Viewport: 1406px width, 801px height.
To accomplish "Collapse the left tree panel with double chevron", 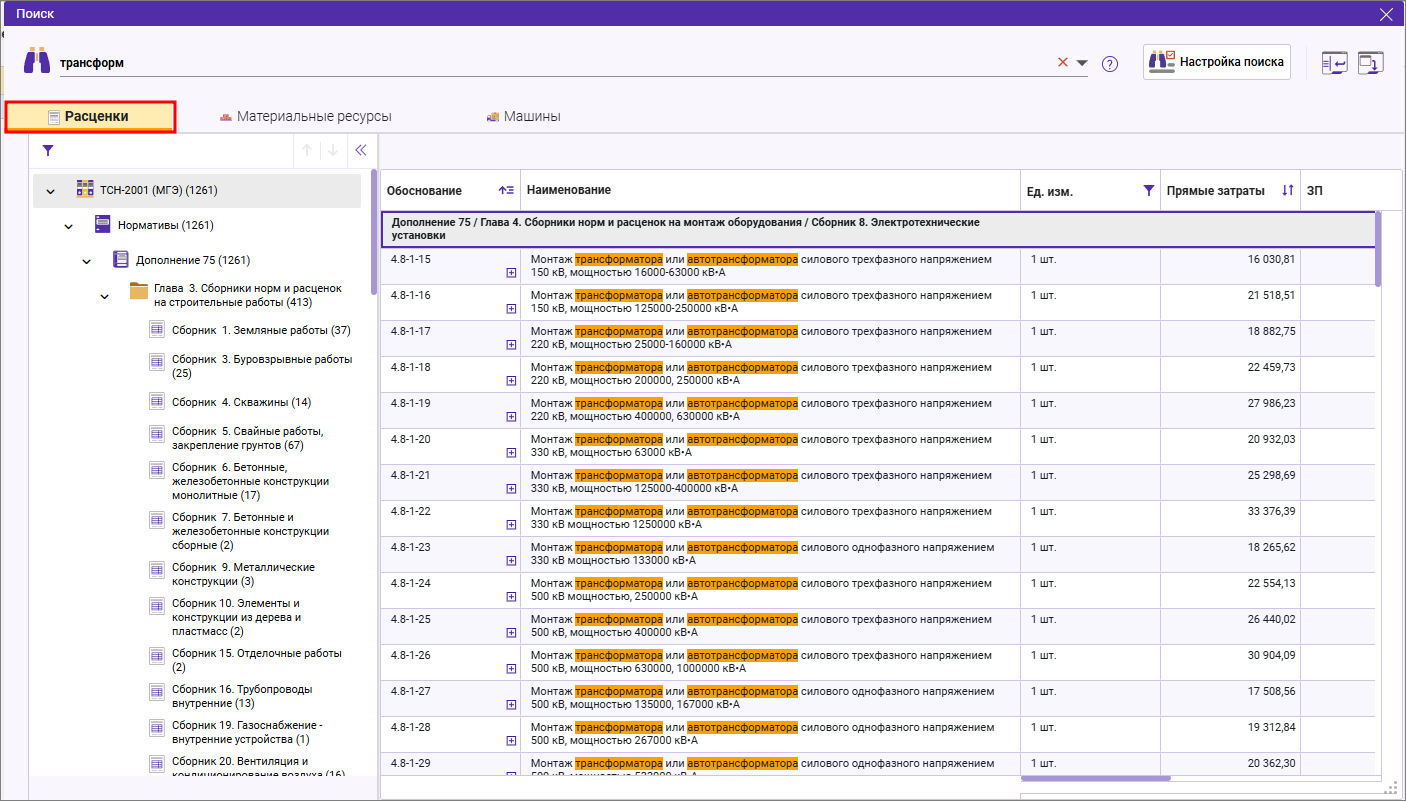I will click(x=361, y=151).
